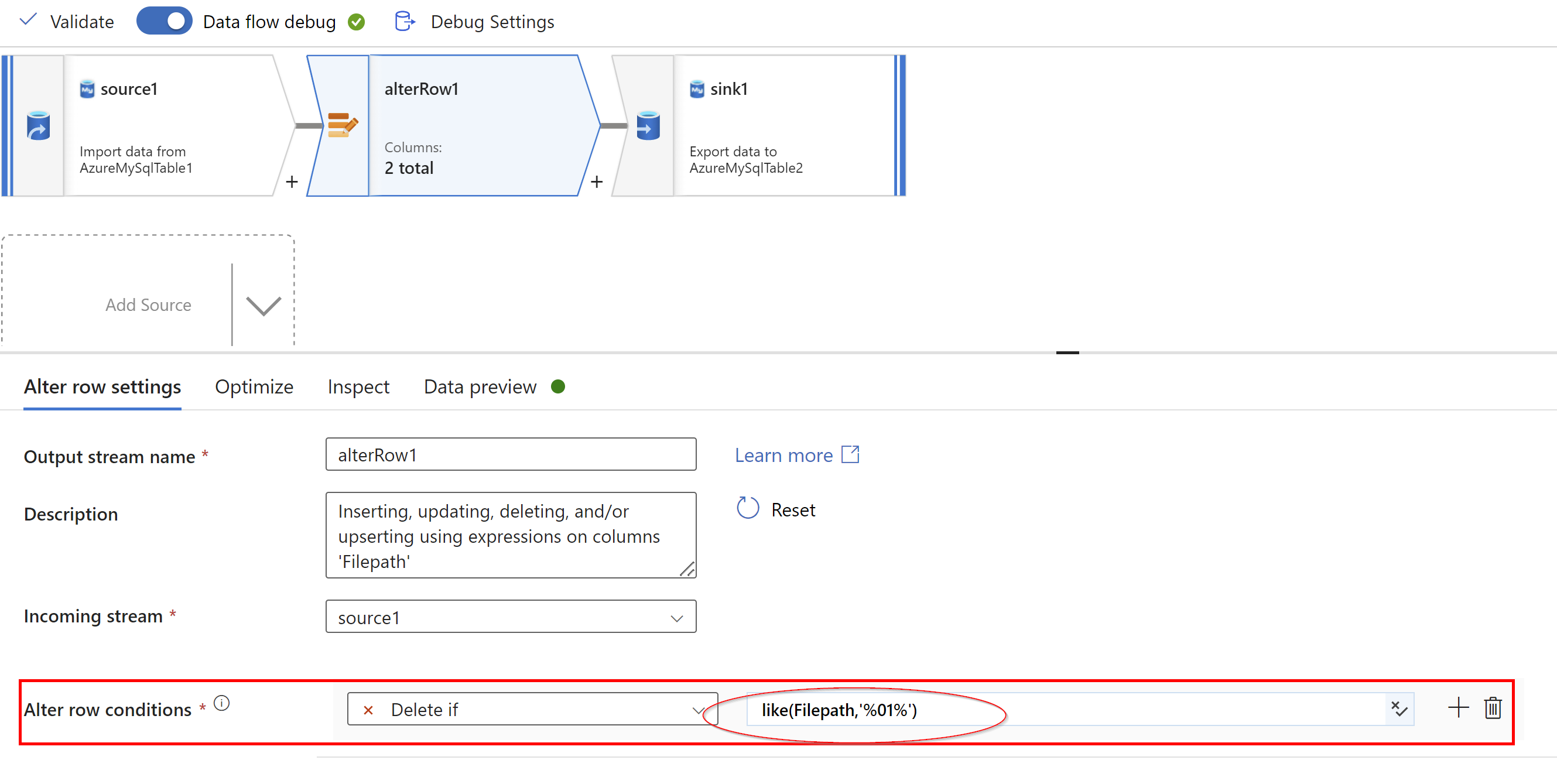Viewport: 1557px width, 784px height.
Task: Expand the Add Source dropdown arrow
Action: pyautogui.click(x=264, y=306)
